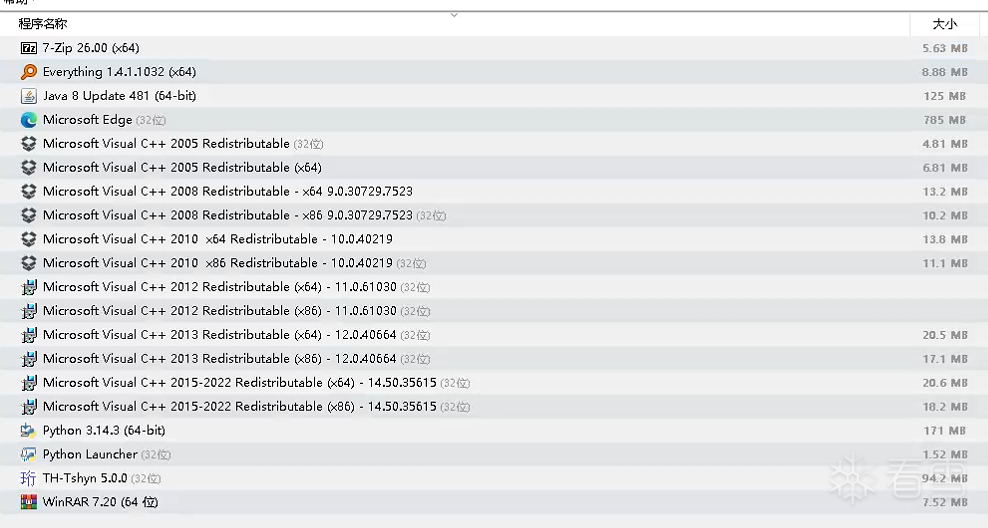Click the Python 3.14.3 icon
Viewport: 988px width, 528px height.
[x=29, y=430]
